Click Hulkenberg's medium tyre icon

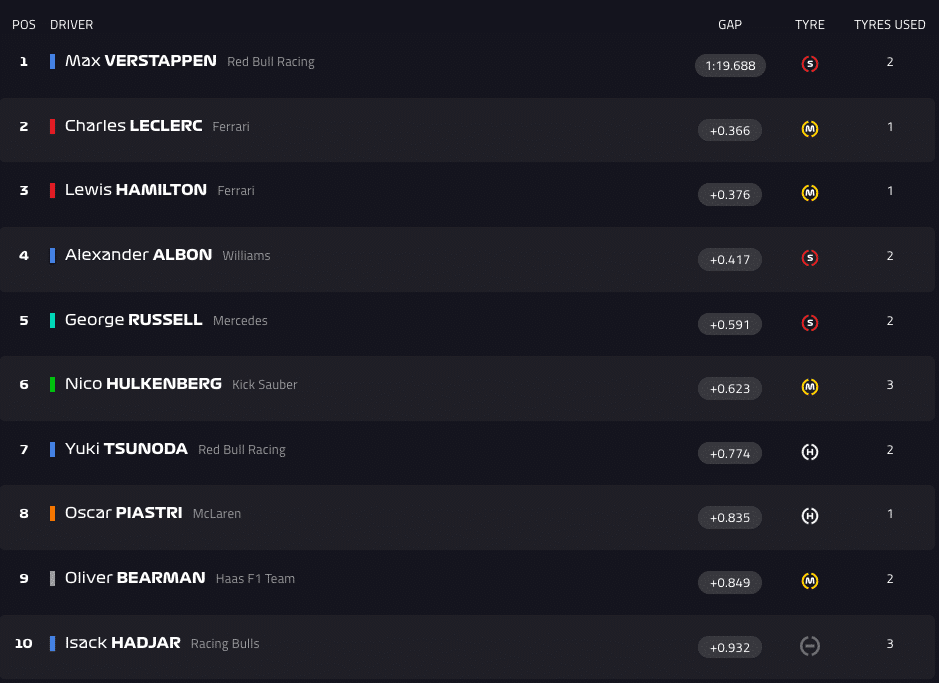coord(810,387)
